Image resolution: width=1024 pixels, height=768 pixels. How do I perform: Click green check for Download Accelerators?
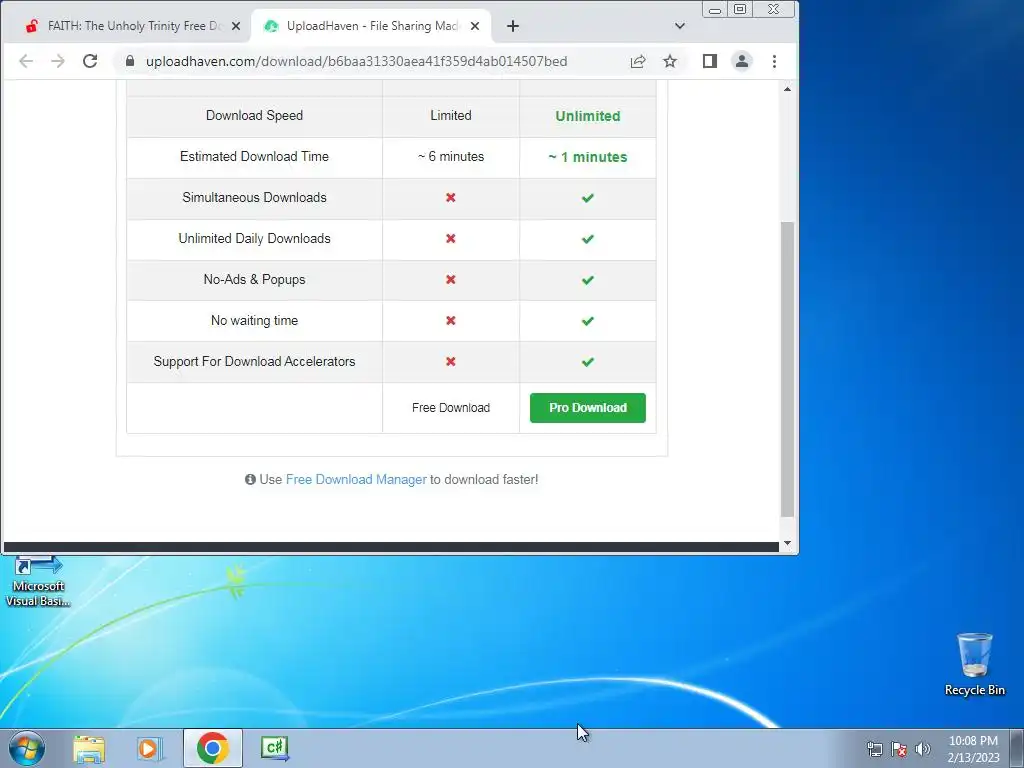pyautogui.click(x=588, y=362)
